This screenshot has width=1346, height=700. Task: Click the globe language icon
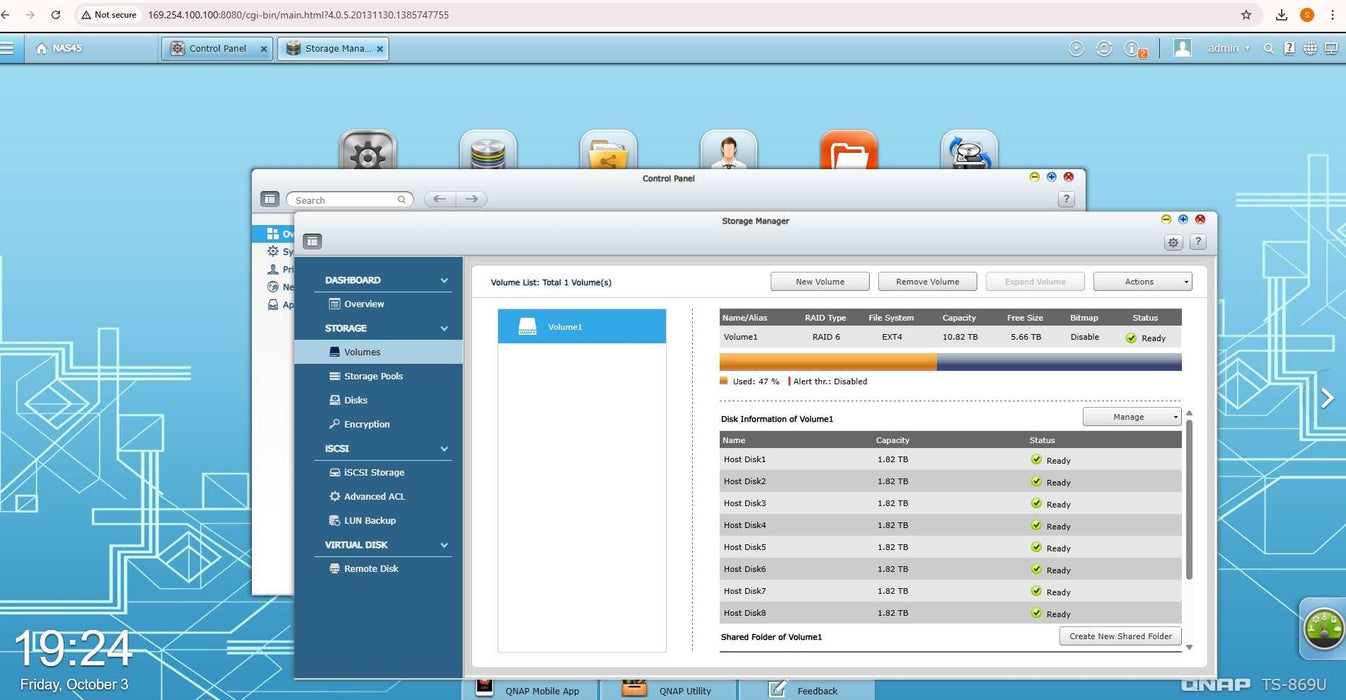point(1310,48)
